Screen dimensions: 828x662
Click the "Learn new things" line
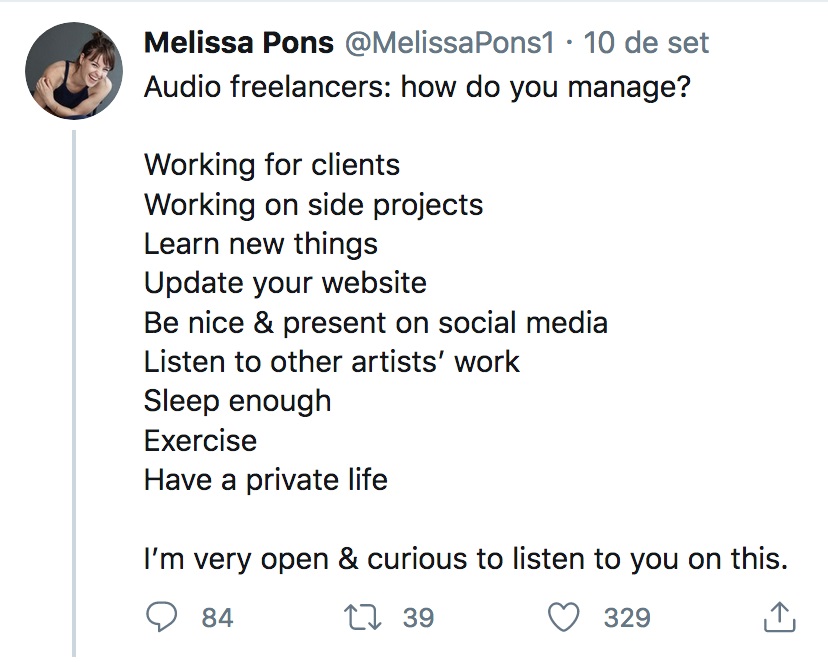(260, 244)
